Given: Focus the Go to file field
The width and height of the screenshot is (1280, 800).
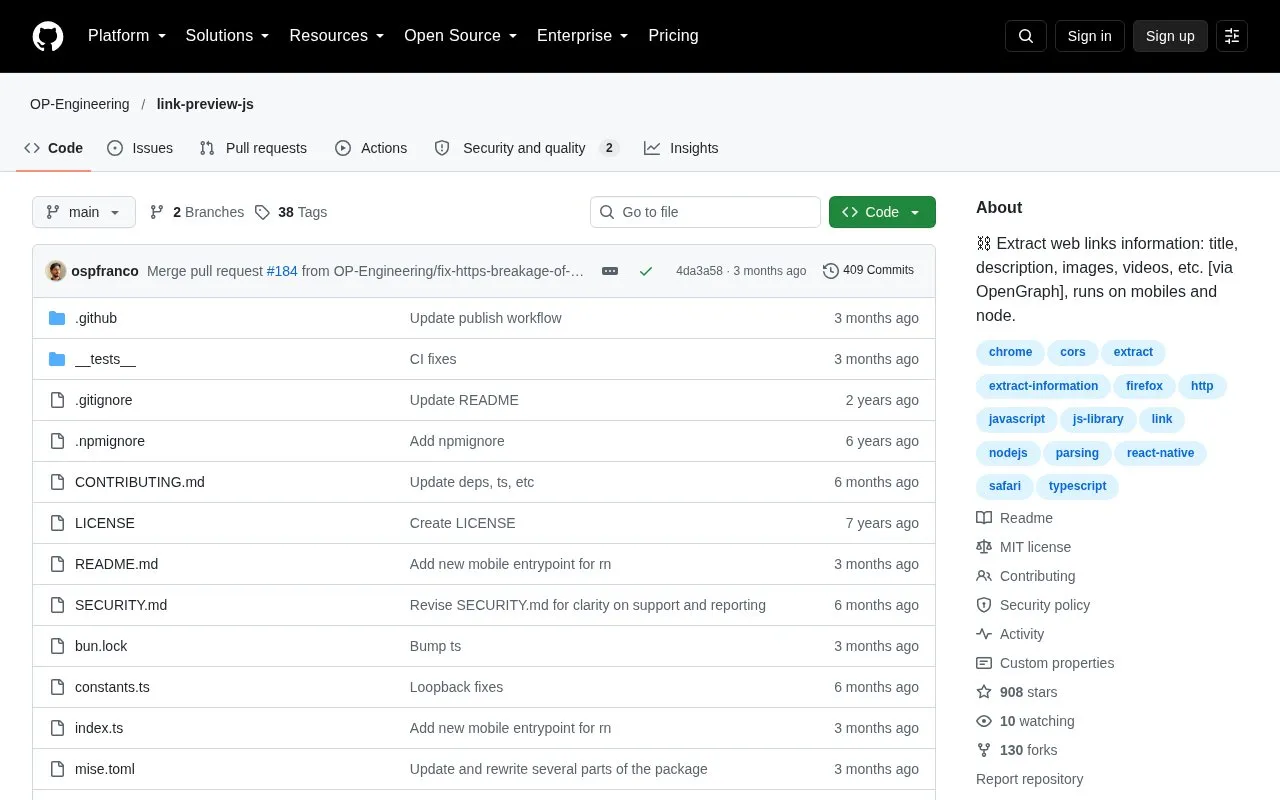Looking at the screenshot, I should point(705,212).
